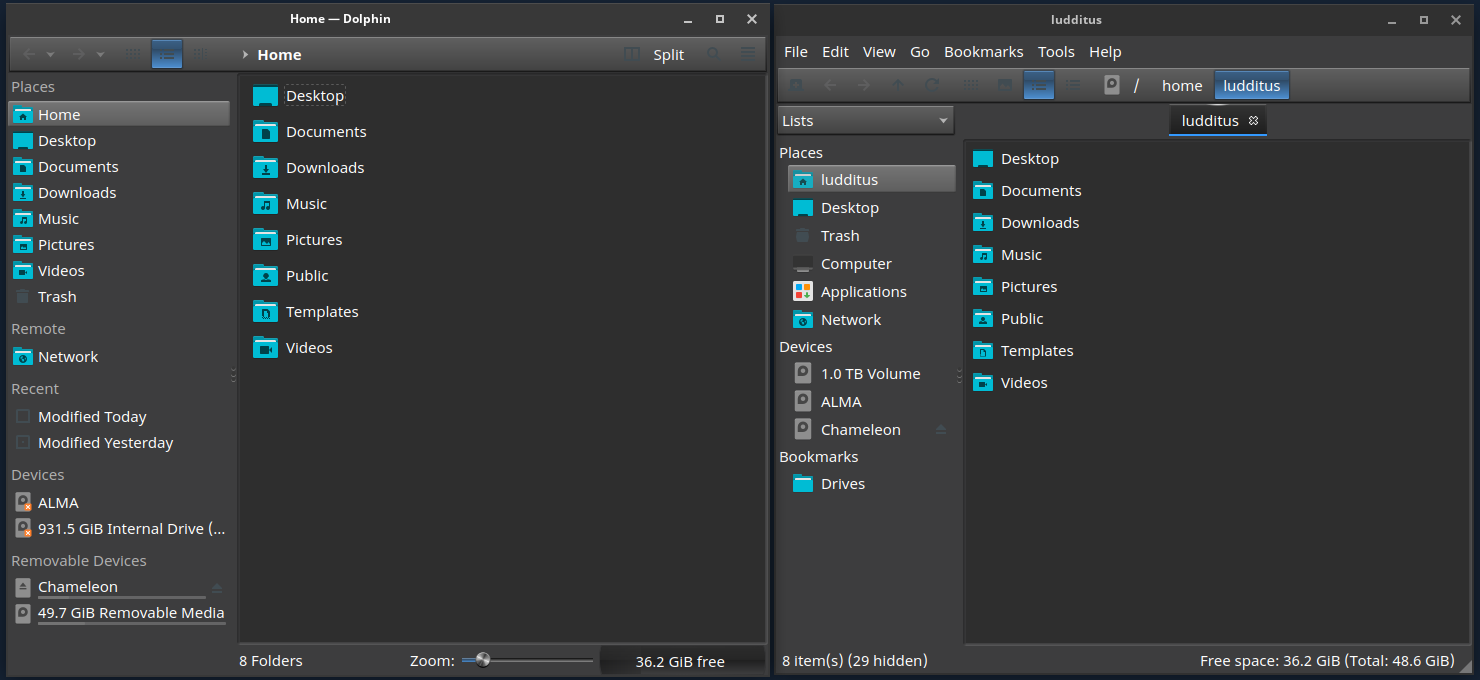Expand breadcrumb arrow before Home in Dolphin

(245, 55)
